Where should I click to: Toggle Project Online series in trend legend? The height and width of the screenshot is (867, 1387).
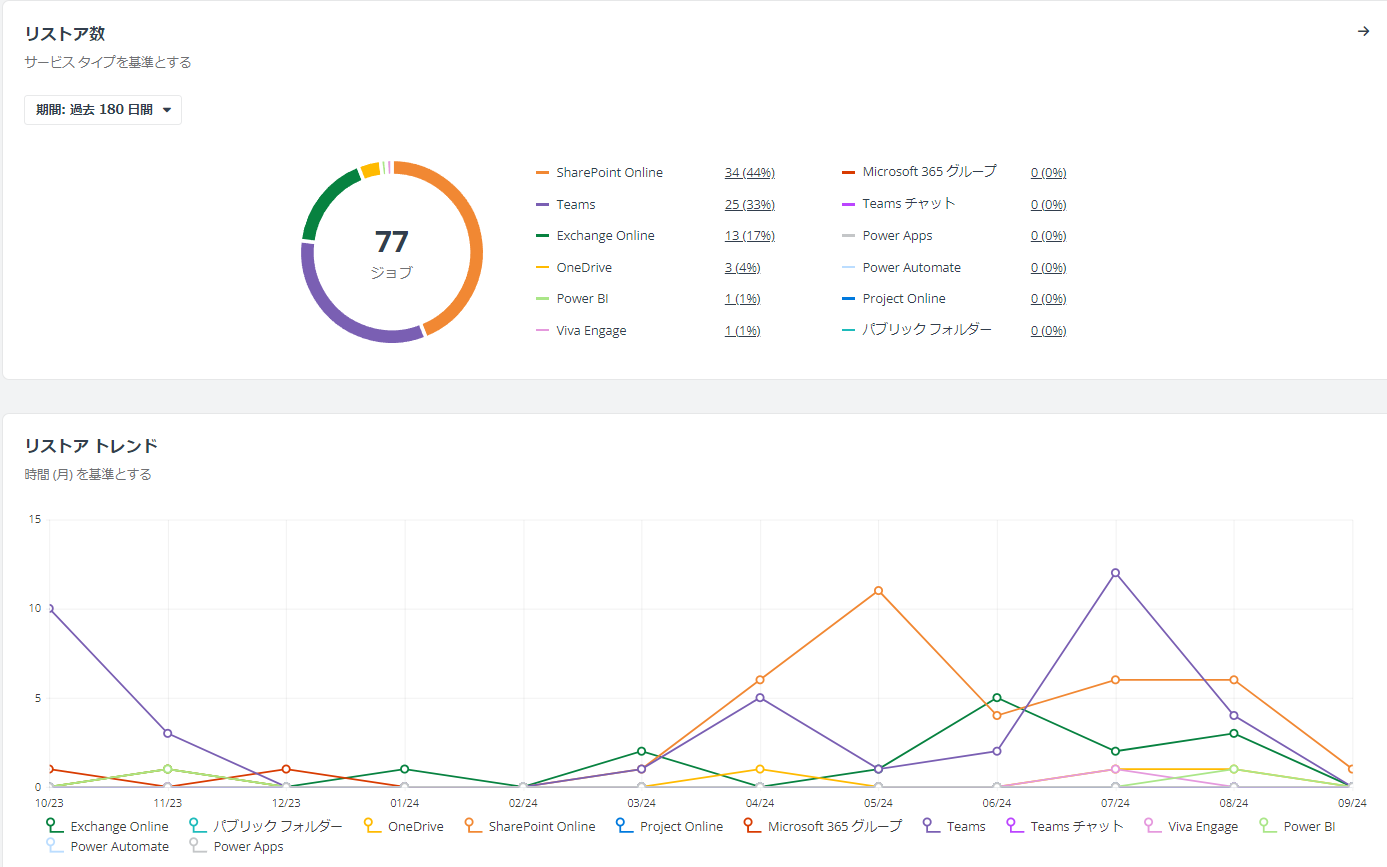(669, 826)
